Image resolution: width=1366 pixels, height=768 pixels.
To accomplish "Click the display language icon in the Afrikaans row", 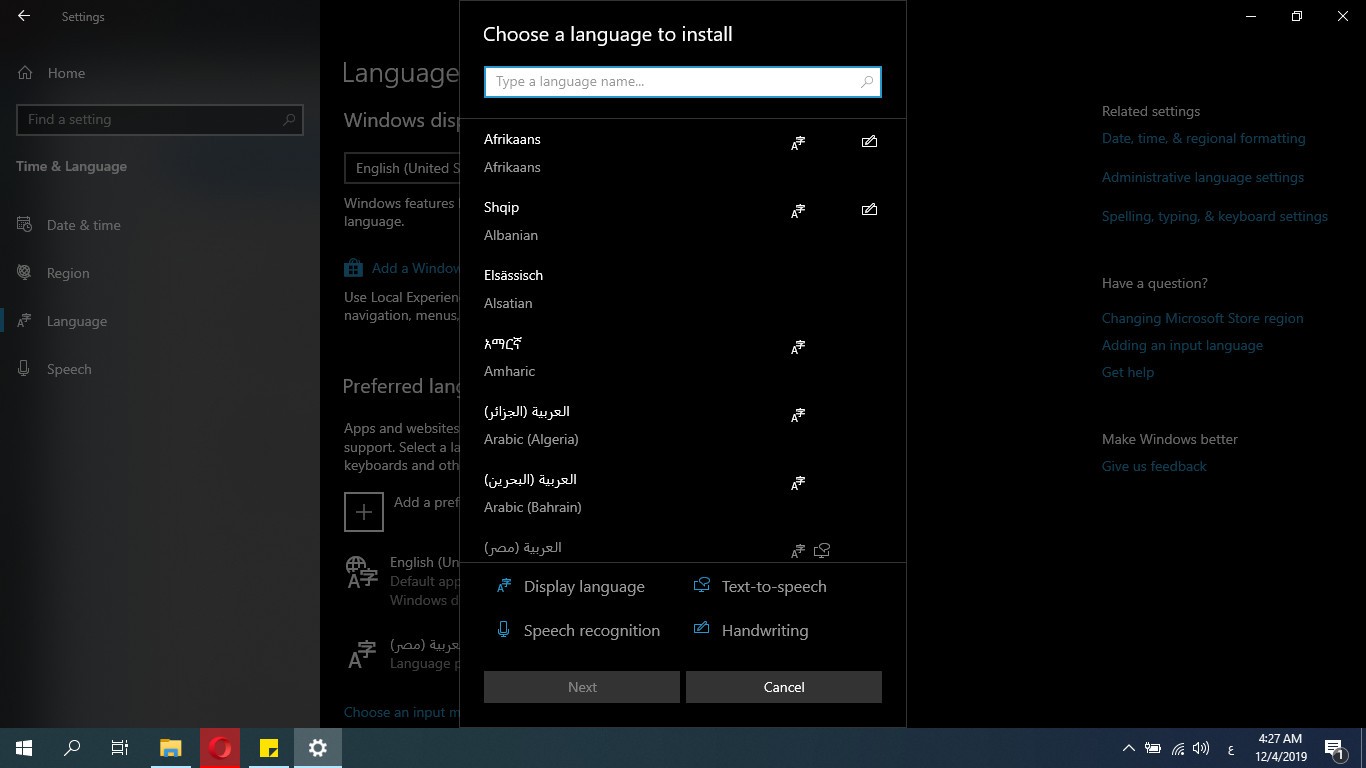I will click(x=798, y=143).
